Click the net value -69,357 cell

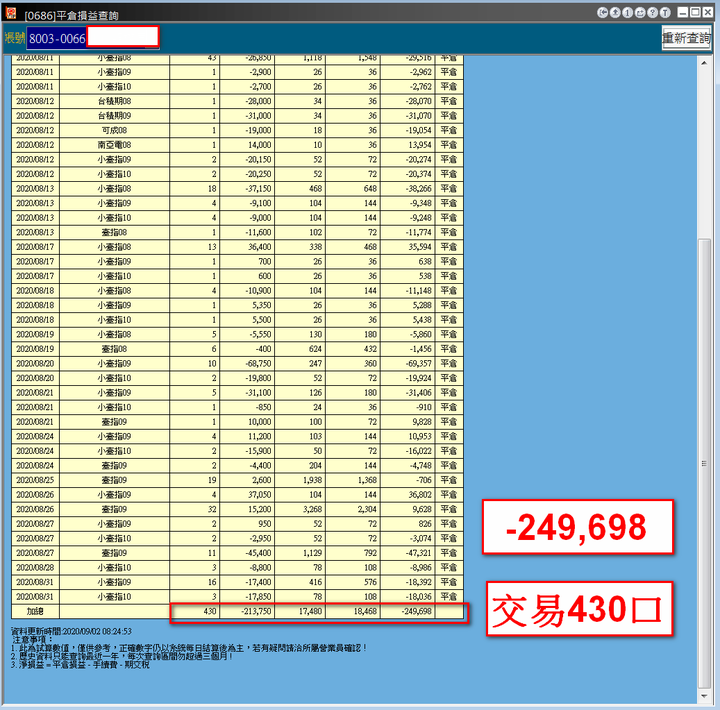(x=408, y=364)
